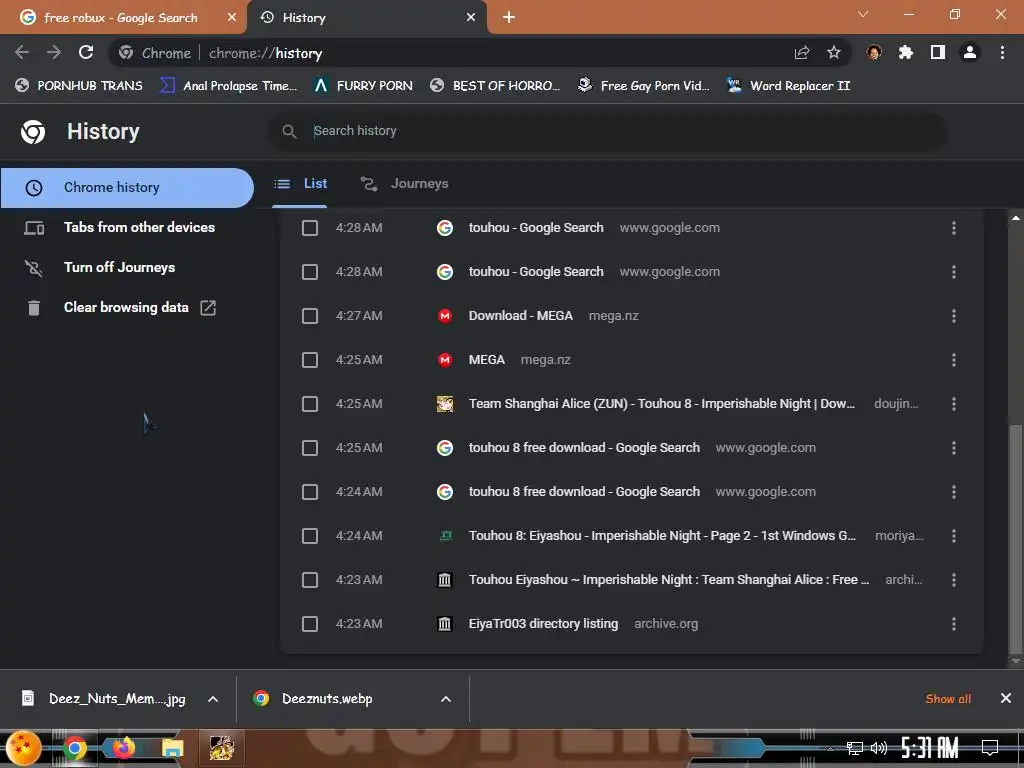Open EiyaTr003 directory listing entry
The width and height of the screenshot is (1024, 768).
point(543,624)
